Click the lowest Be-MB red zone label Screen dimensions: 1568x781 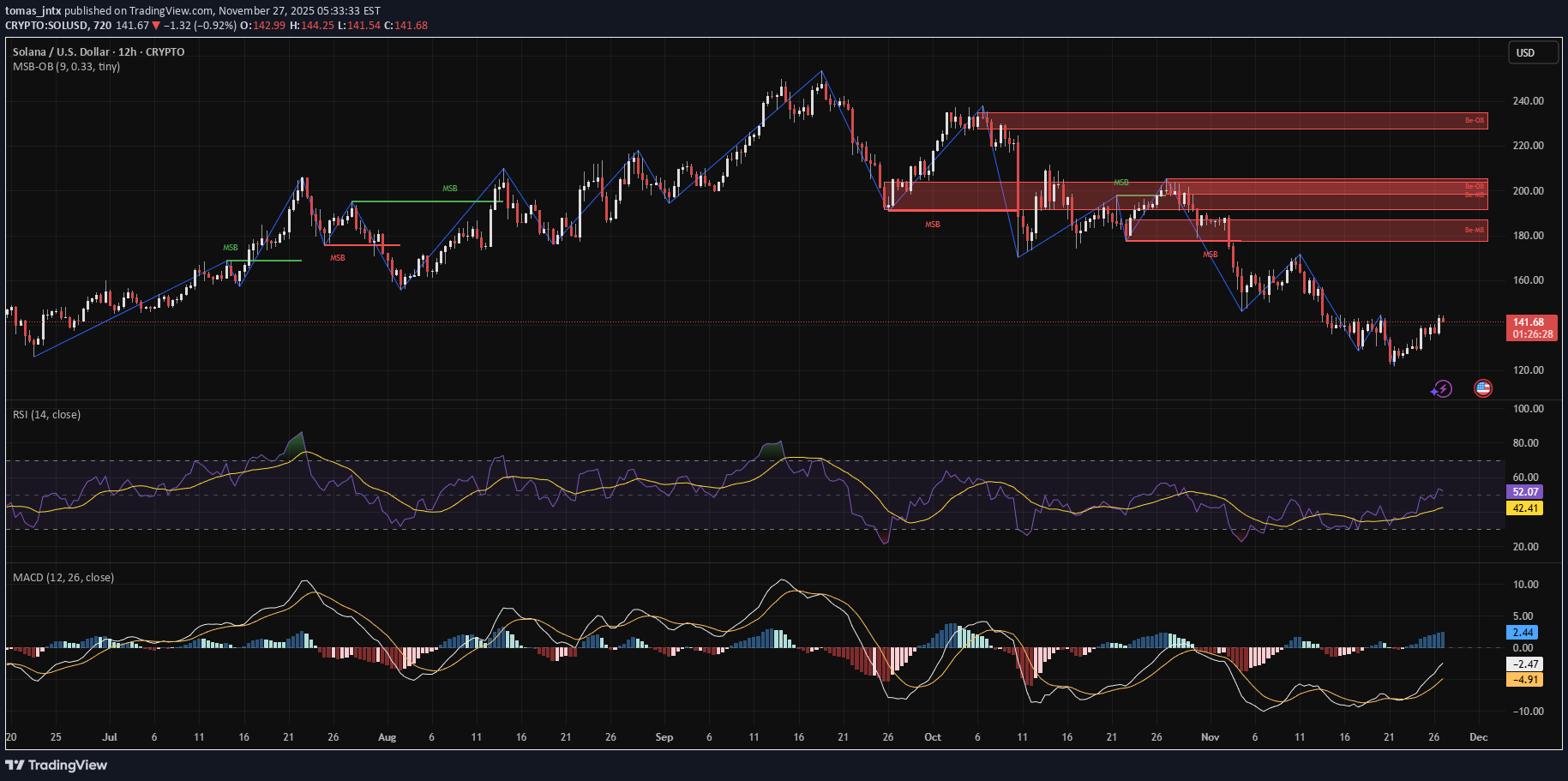1474,230
